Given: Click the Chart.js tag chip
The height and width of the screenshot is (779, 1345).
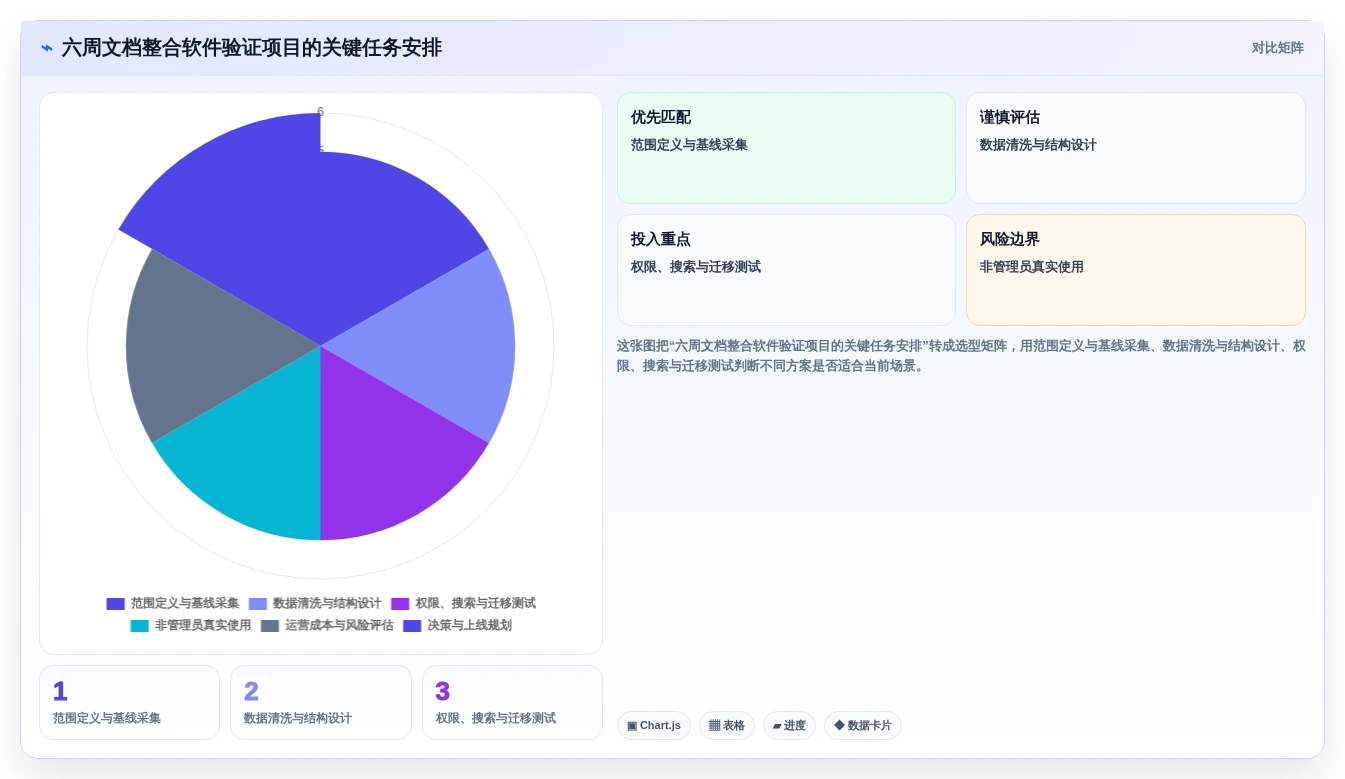Looking at the screenshot, I should (x=654, y=726).
